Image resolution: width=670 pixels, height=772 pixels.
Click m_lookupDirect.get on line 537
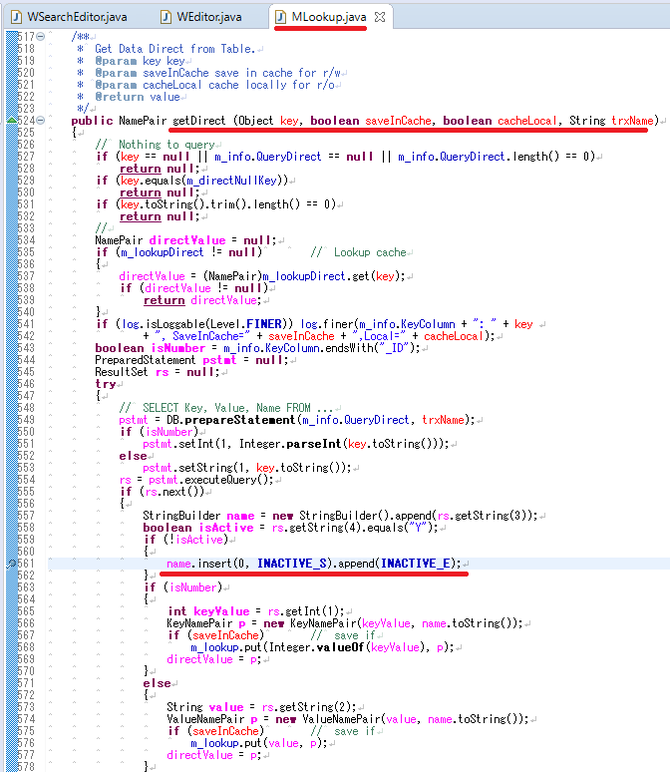[x=316, y=276]
